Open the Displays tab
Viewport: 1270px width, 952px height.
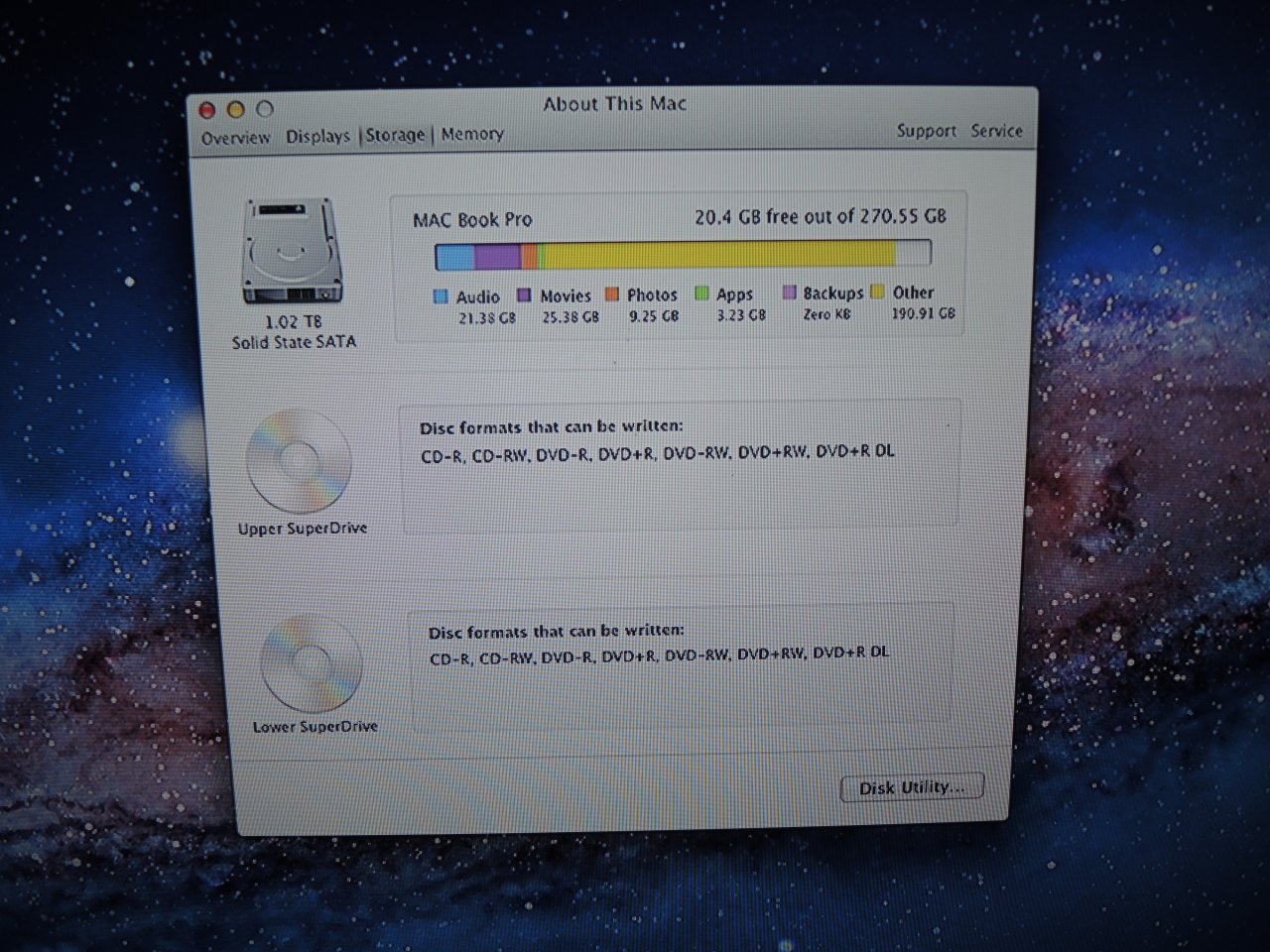click(x=317, y=136)
